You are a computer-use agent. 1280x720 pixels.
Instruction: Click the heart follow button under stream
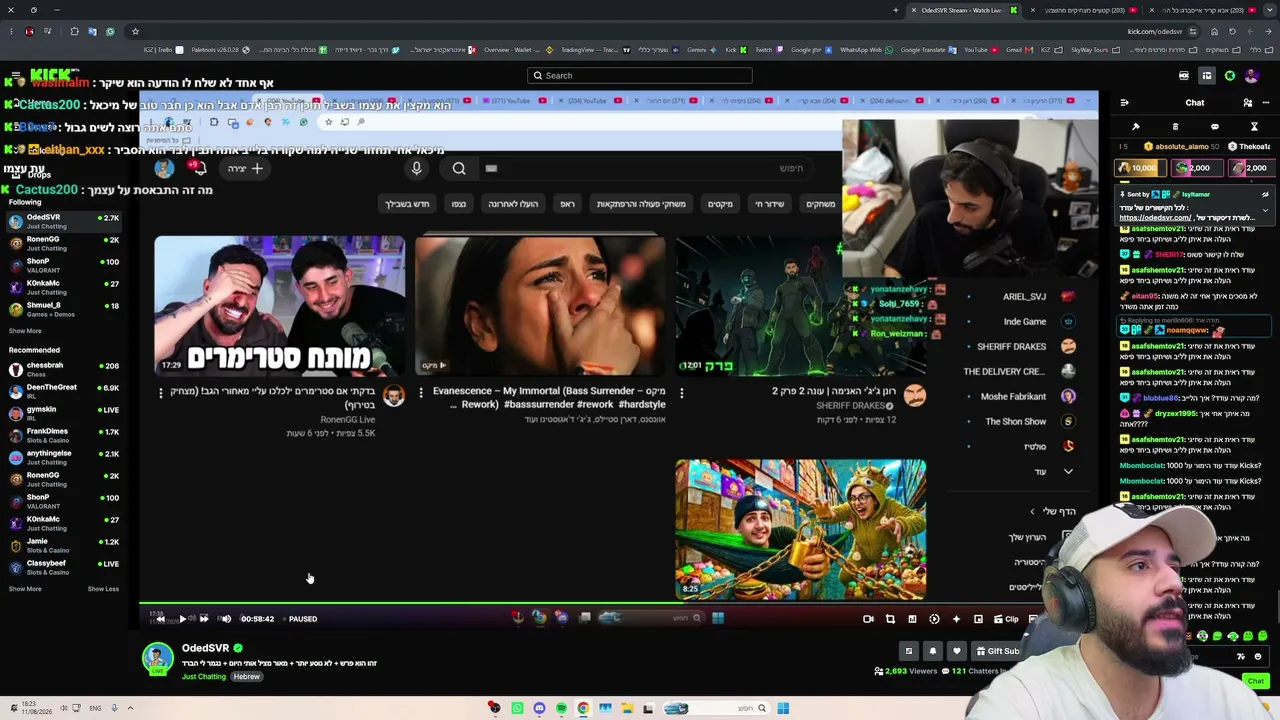pos(957,651)
